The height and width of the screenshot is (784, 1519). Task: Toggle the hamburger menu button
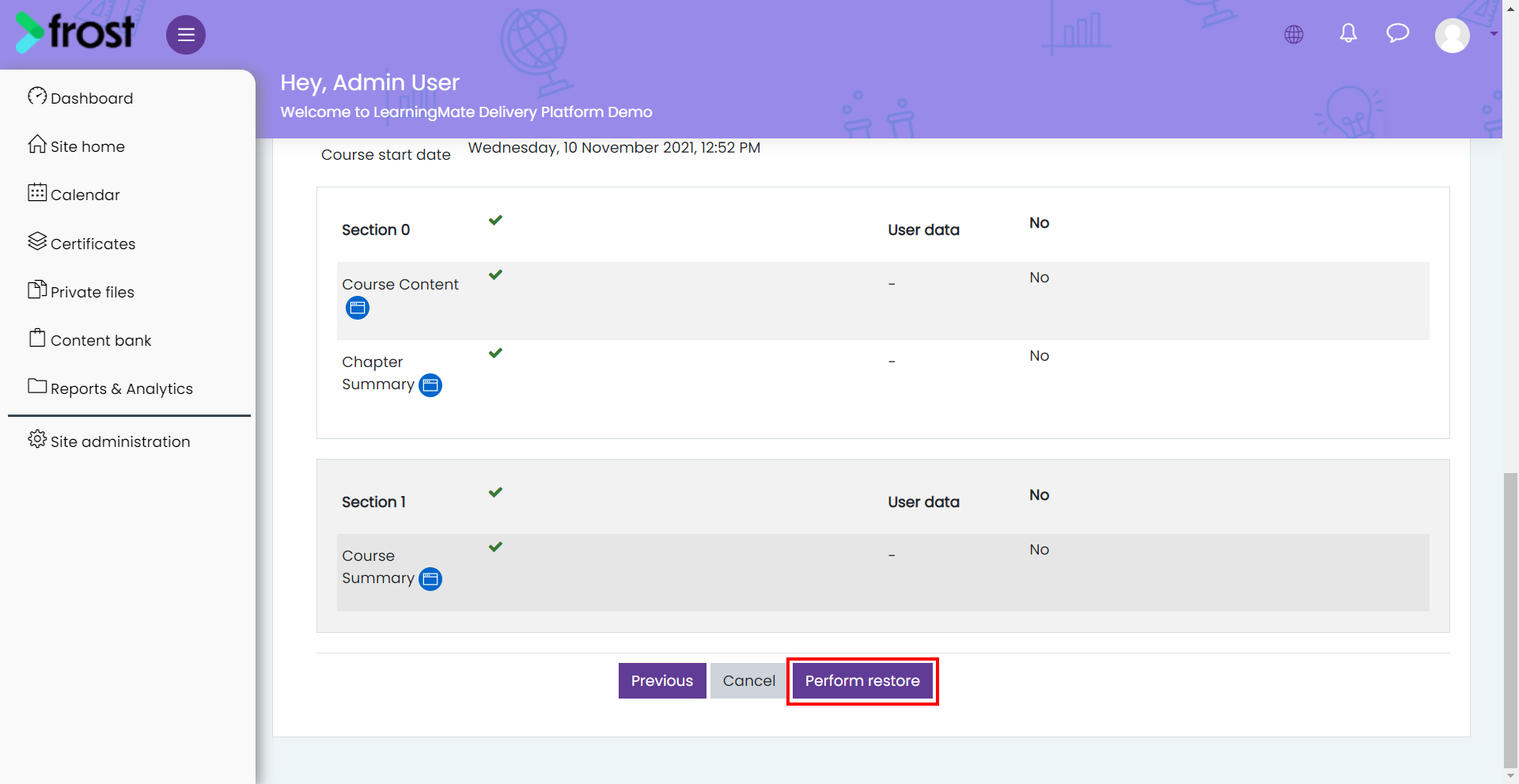(186, 35)
